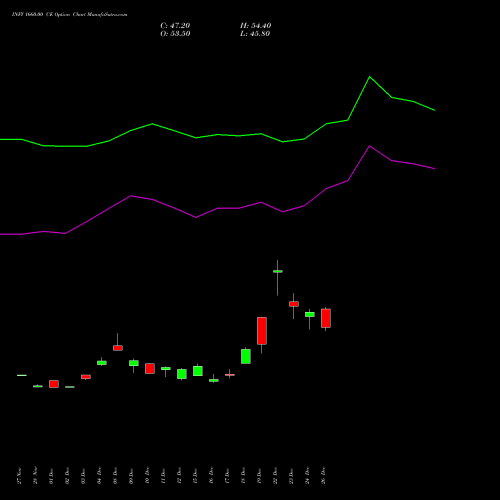The width and height of the screenshot is (500, 500).
Task: Click the '22 Dec' date label
Action: [x=275, y=476]
